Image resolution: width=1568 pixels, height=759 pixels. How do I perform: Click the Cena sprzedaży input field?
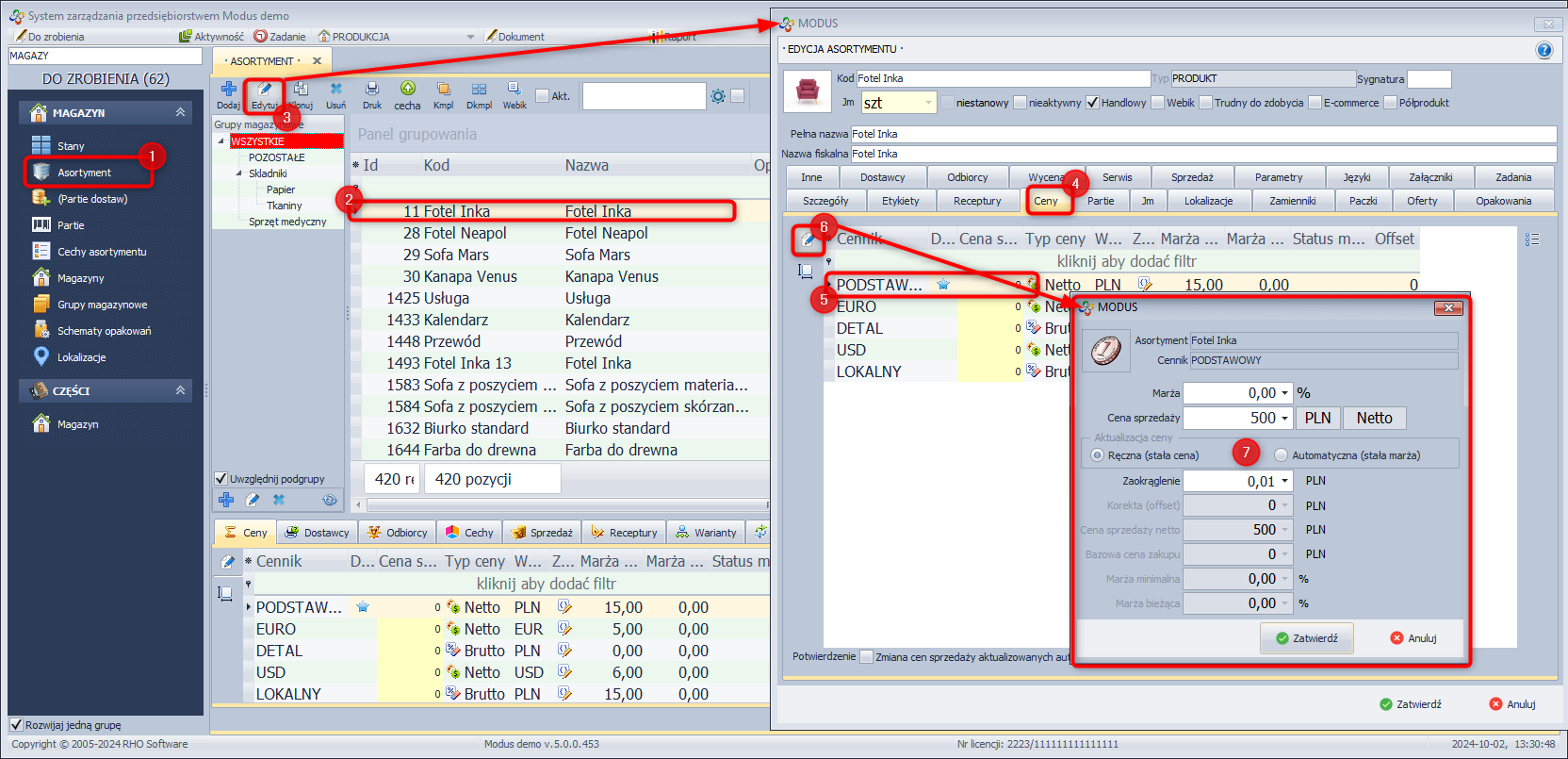tap(1230, 418)
